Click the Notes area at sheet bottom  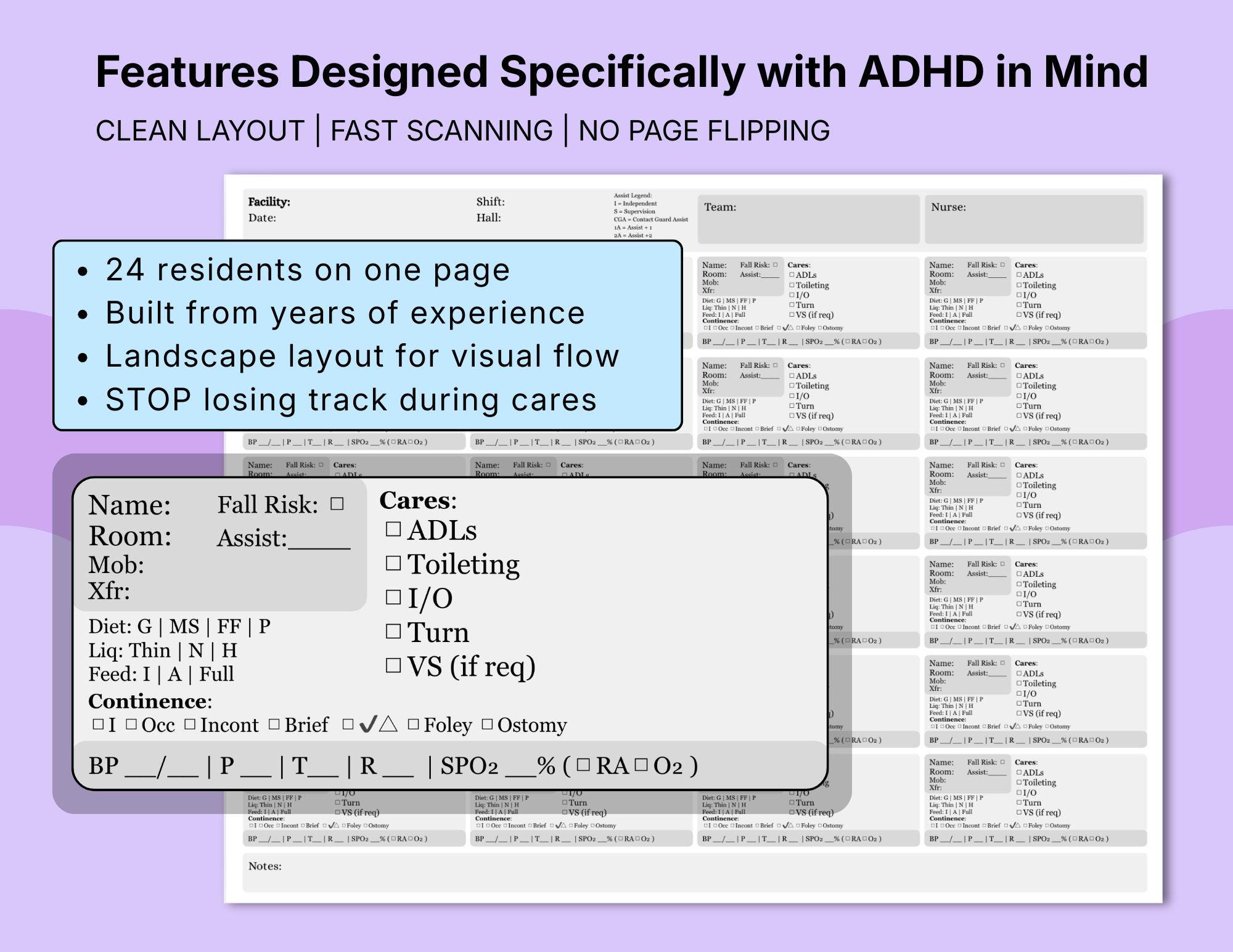695,873
